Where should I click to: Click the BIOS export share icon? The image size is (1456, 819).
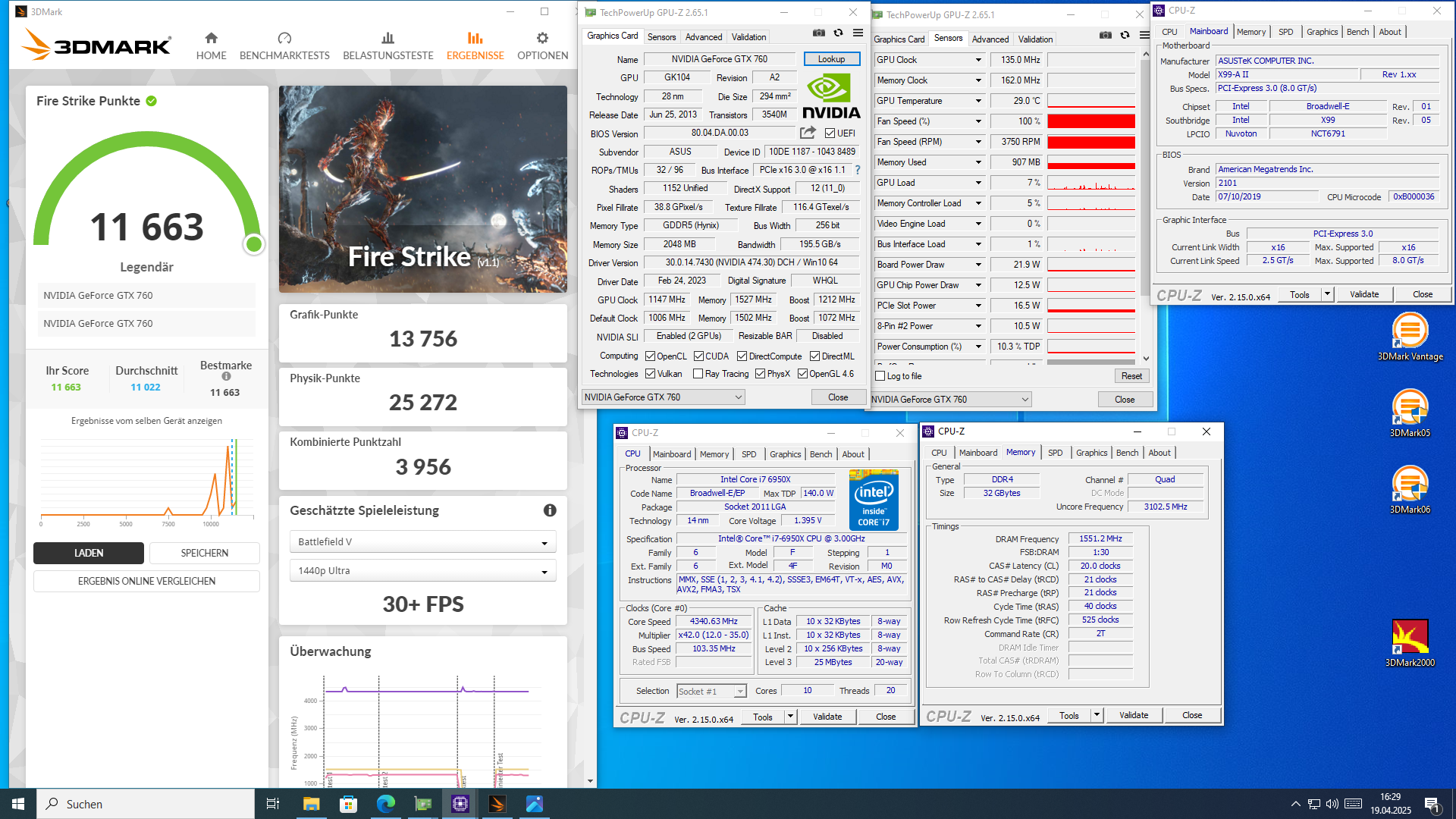pos(808,133)
